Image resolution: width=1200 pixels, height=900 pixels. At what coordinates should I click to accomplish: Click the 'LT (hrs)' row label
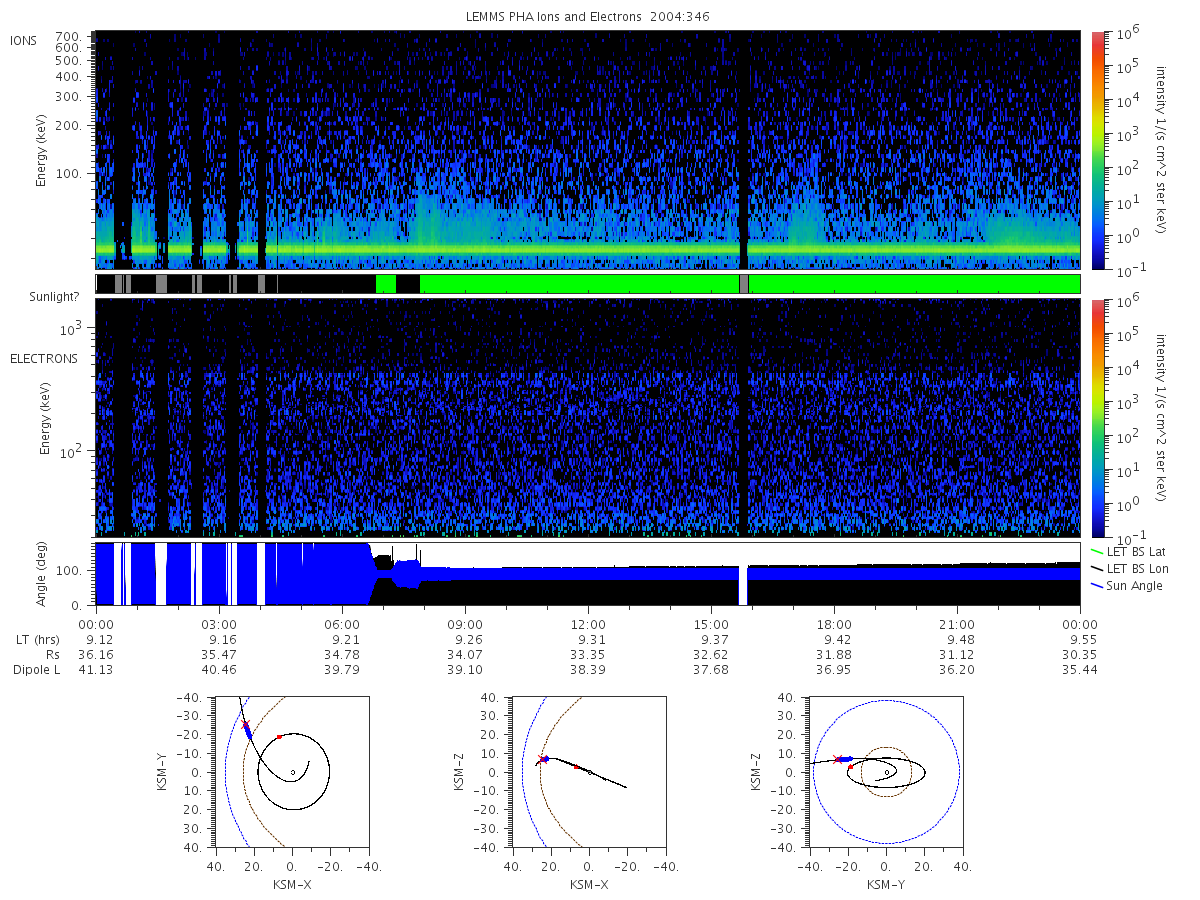click(40, 638)
